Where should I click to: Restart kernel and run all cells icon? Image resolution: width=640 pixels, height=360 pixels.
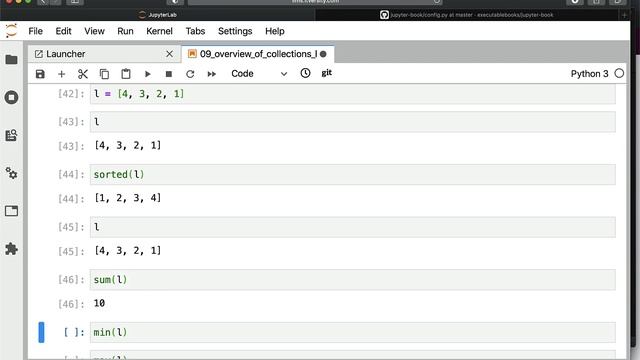click(x=211, y=74)
